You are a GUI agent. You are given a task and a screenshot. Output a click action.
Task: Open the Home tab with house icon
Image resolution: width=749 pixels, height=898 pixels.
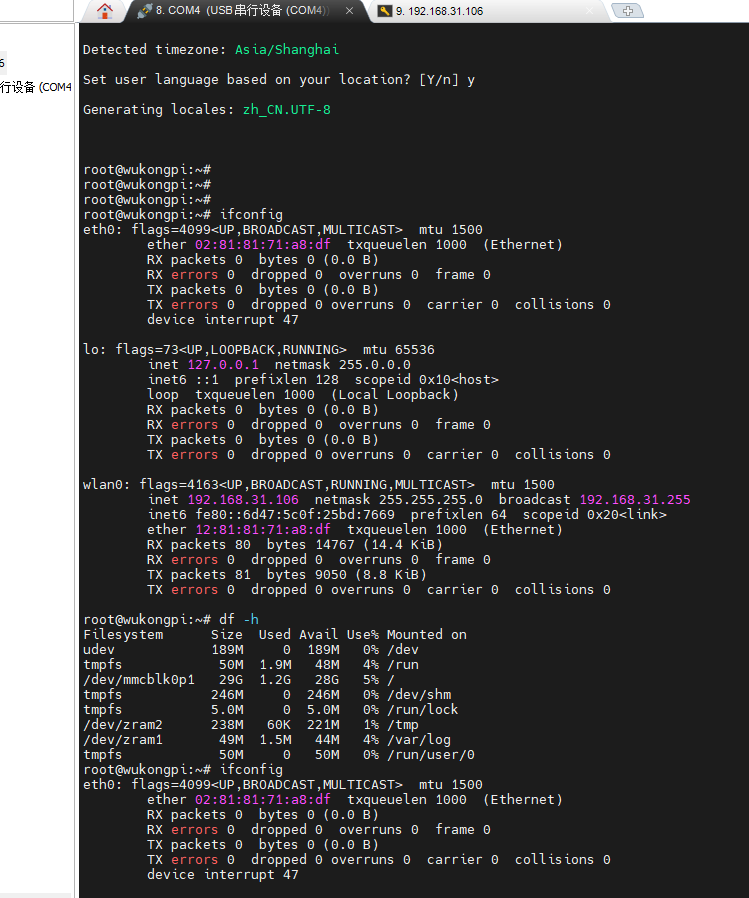coord(105,10)
